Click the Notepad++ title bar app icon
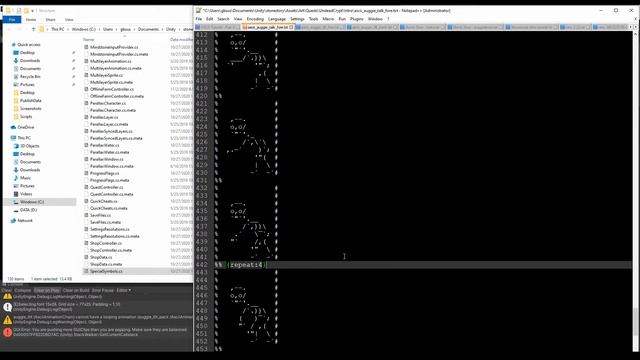Image resolution: width=640 pixels, height=360 pixels. pos(198,10)
